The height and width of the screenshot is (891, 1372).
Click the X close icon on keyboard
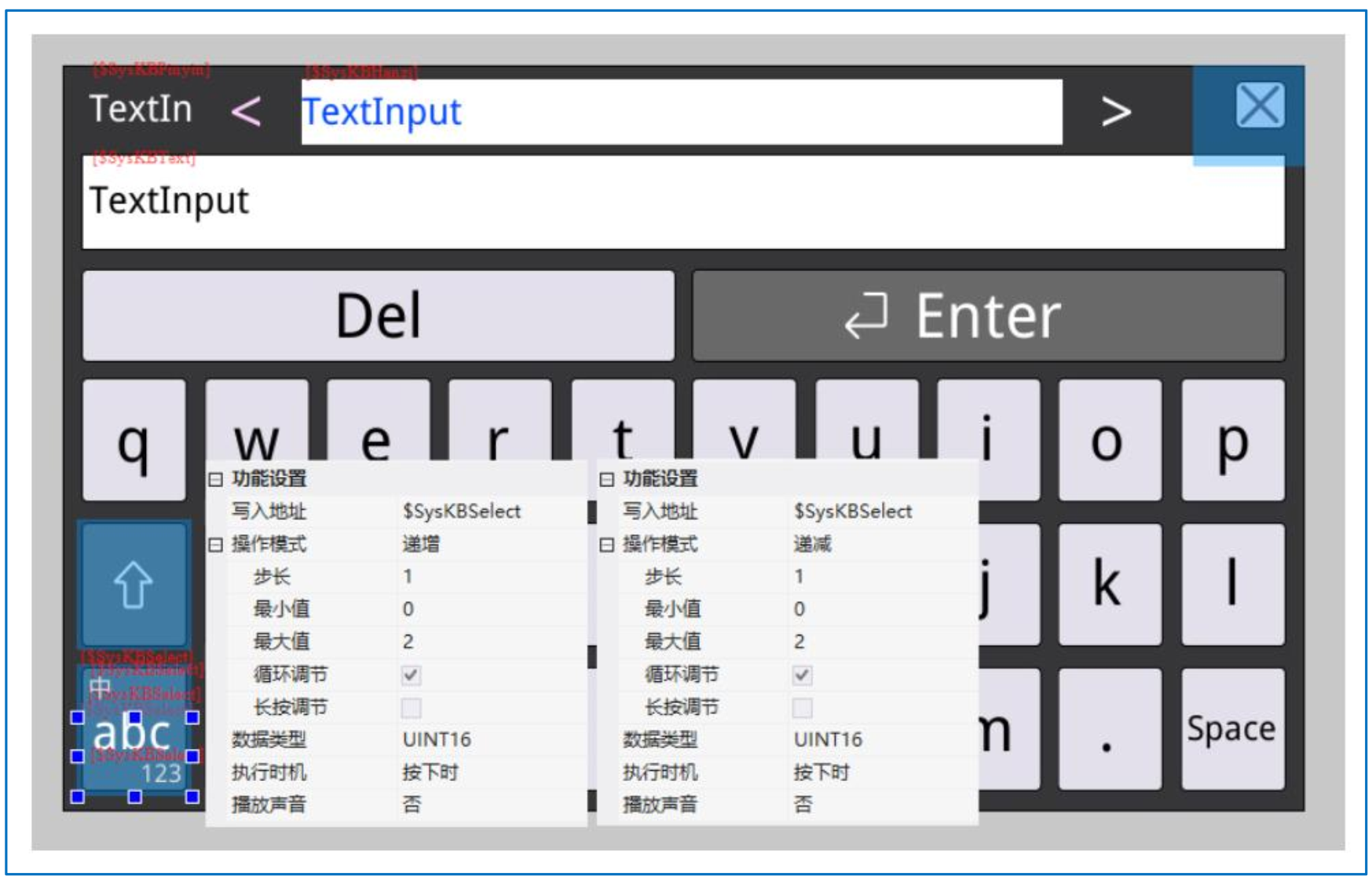click(x=1259, y=106)
